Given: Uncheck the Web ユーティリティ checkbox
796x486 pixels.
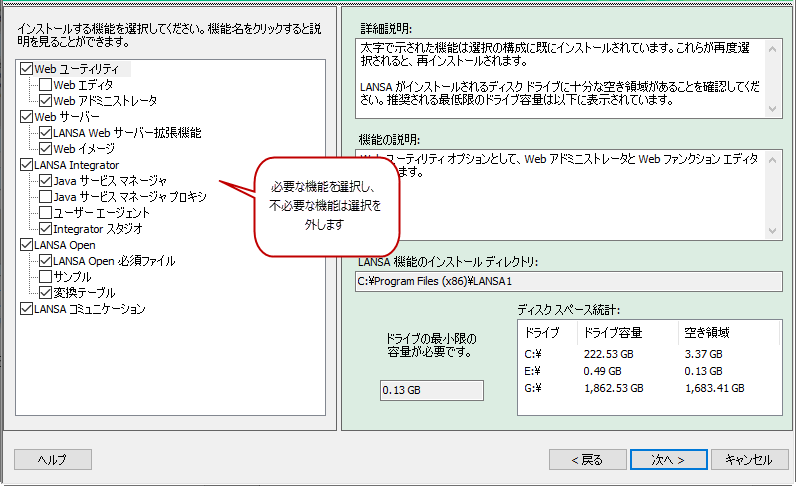Looking at the screenshot, I should click(26, 69).
